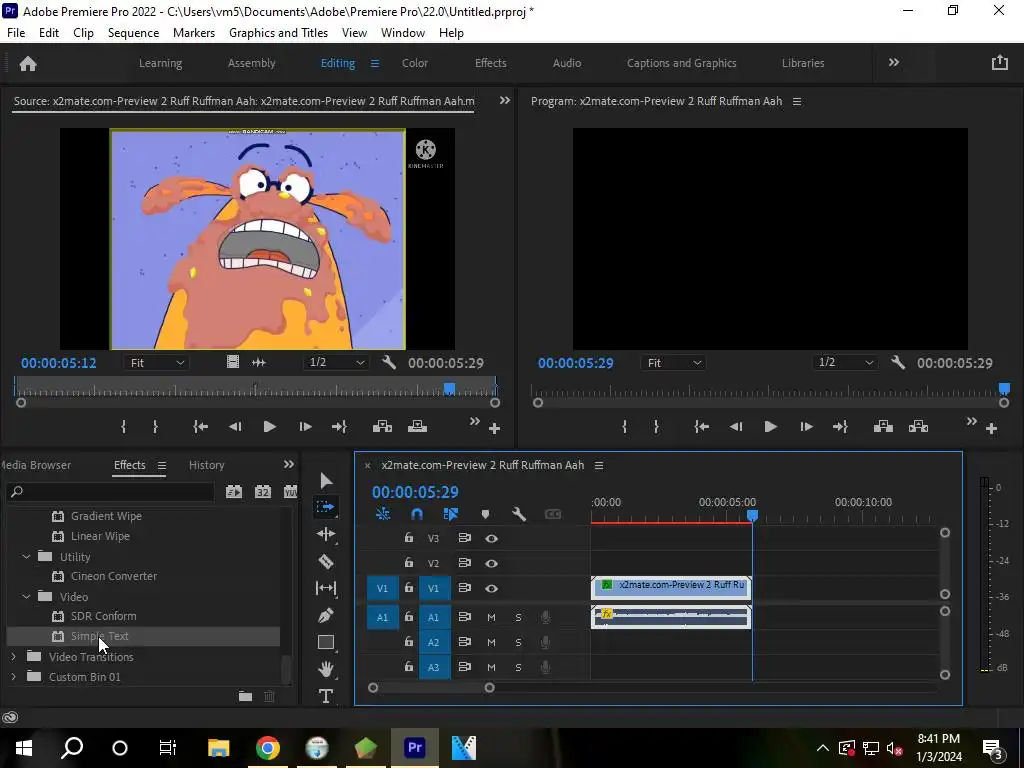Image resolution: width=1024 pixels, height=768 pixels.
Task: Filter 32-bit color effects
Action: coord(263,492)
